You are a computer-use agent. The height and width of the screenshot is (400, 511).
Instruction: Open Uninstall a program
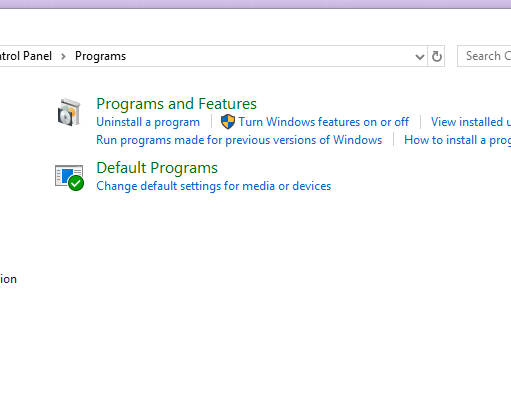coord(148,122)
